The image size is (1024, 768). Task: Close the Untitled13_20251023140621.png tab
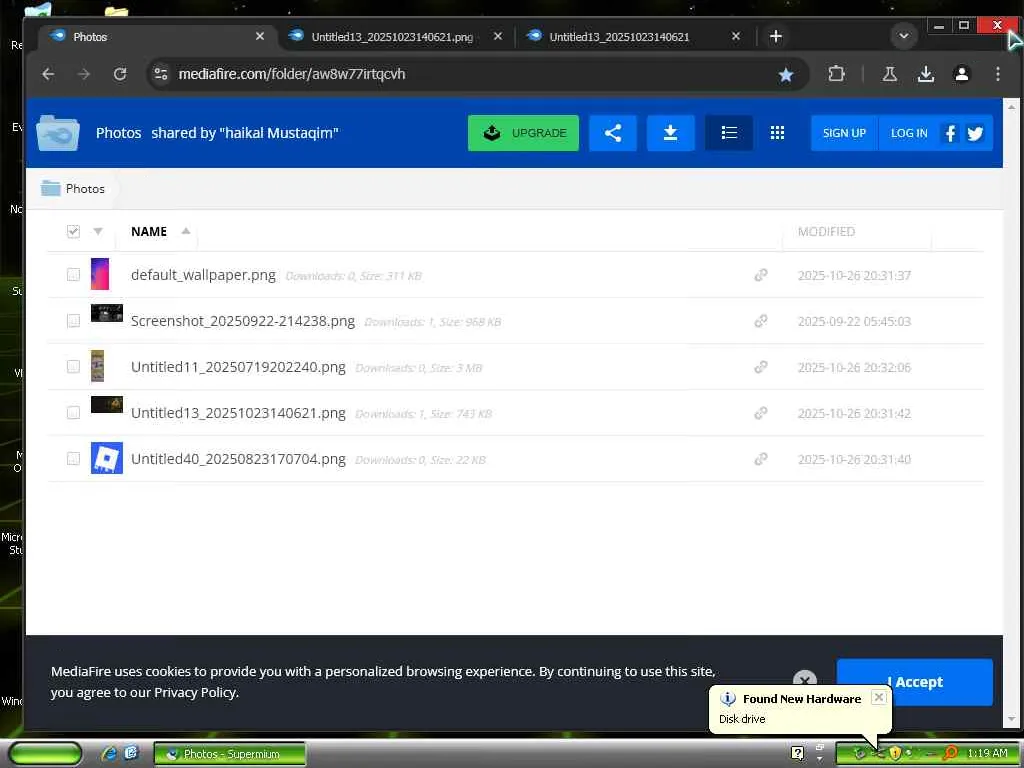tap(498, 37)
